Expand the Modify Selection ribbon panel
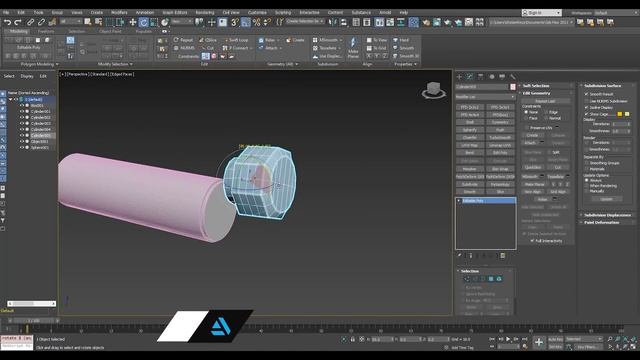 (x=115, y=64)
